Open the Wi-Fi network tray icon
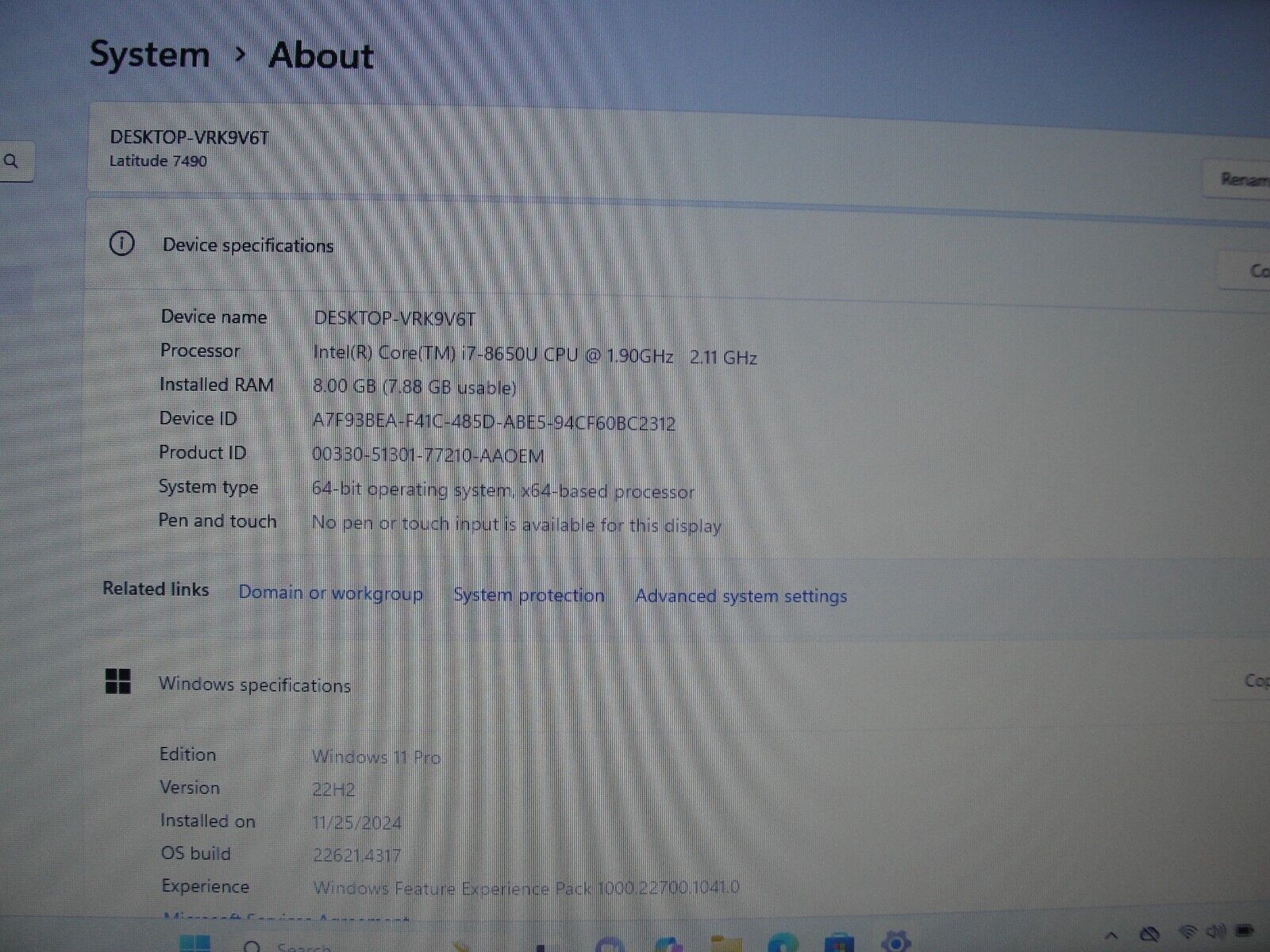The width and height of the screenshot is (1270, 952). click(x=1188, y=932)
